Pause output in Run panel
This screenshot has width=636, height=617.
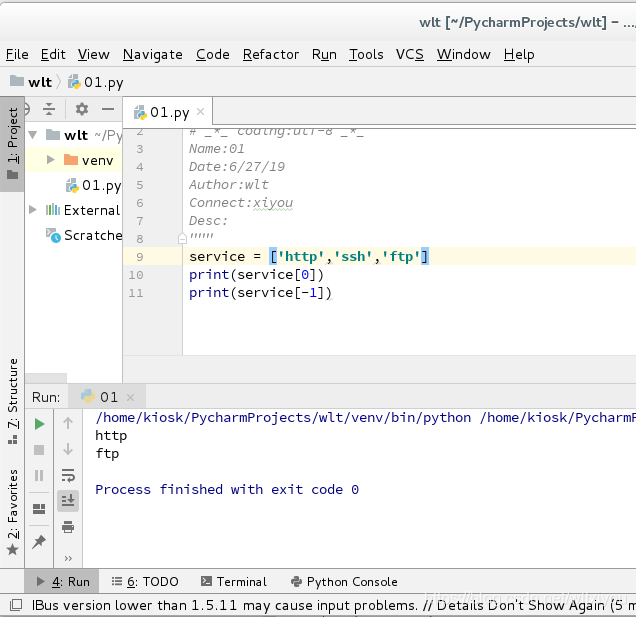pos(39,475)
